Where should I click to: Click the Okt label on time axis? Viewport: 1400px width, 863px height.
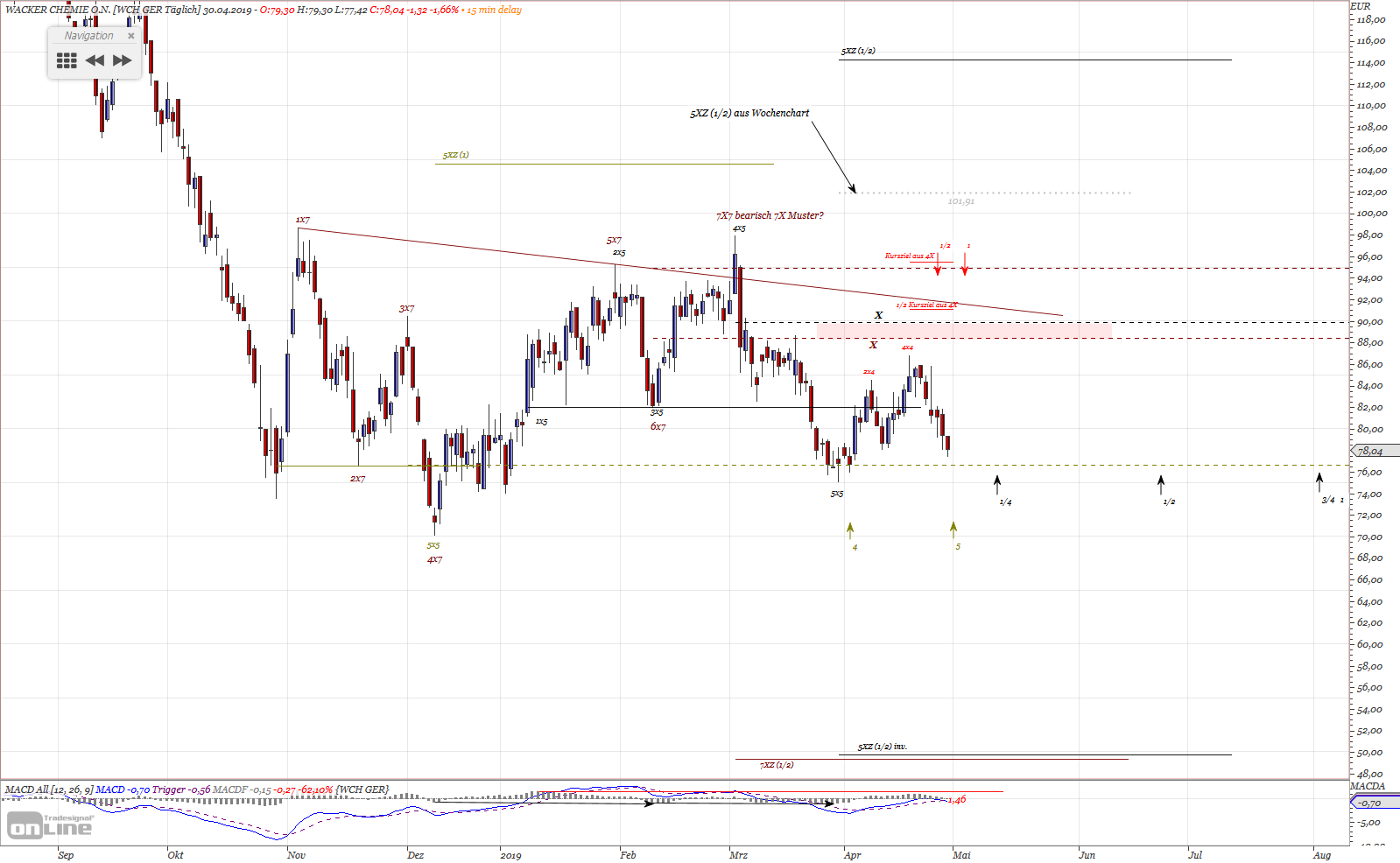point(175,855)
